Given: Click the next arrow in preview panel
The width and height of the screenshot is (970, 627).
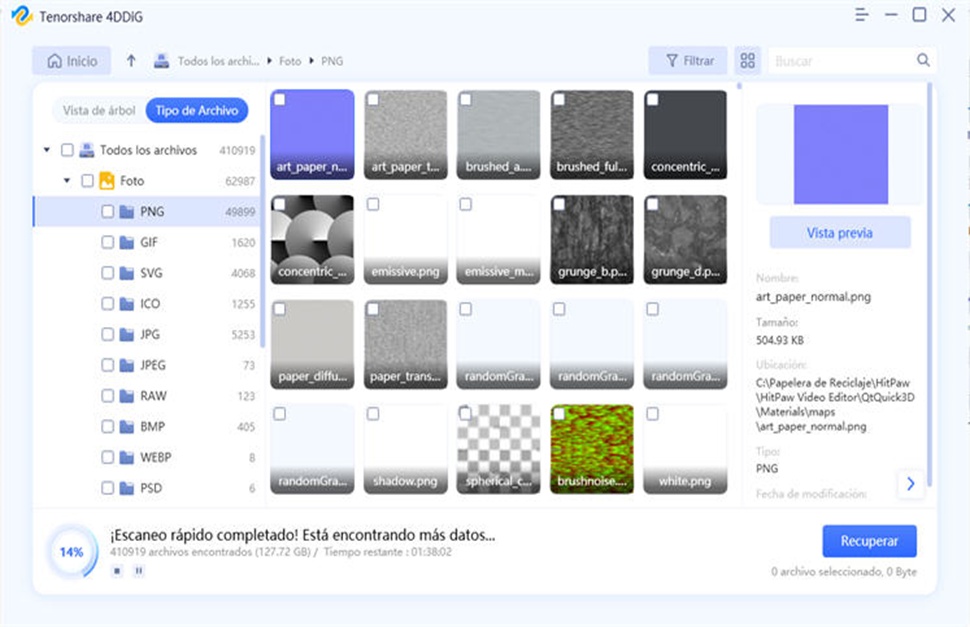Looking at the screenshot, I should (x=910, y=484).
